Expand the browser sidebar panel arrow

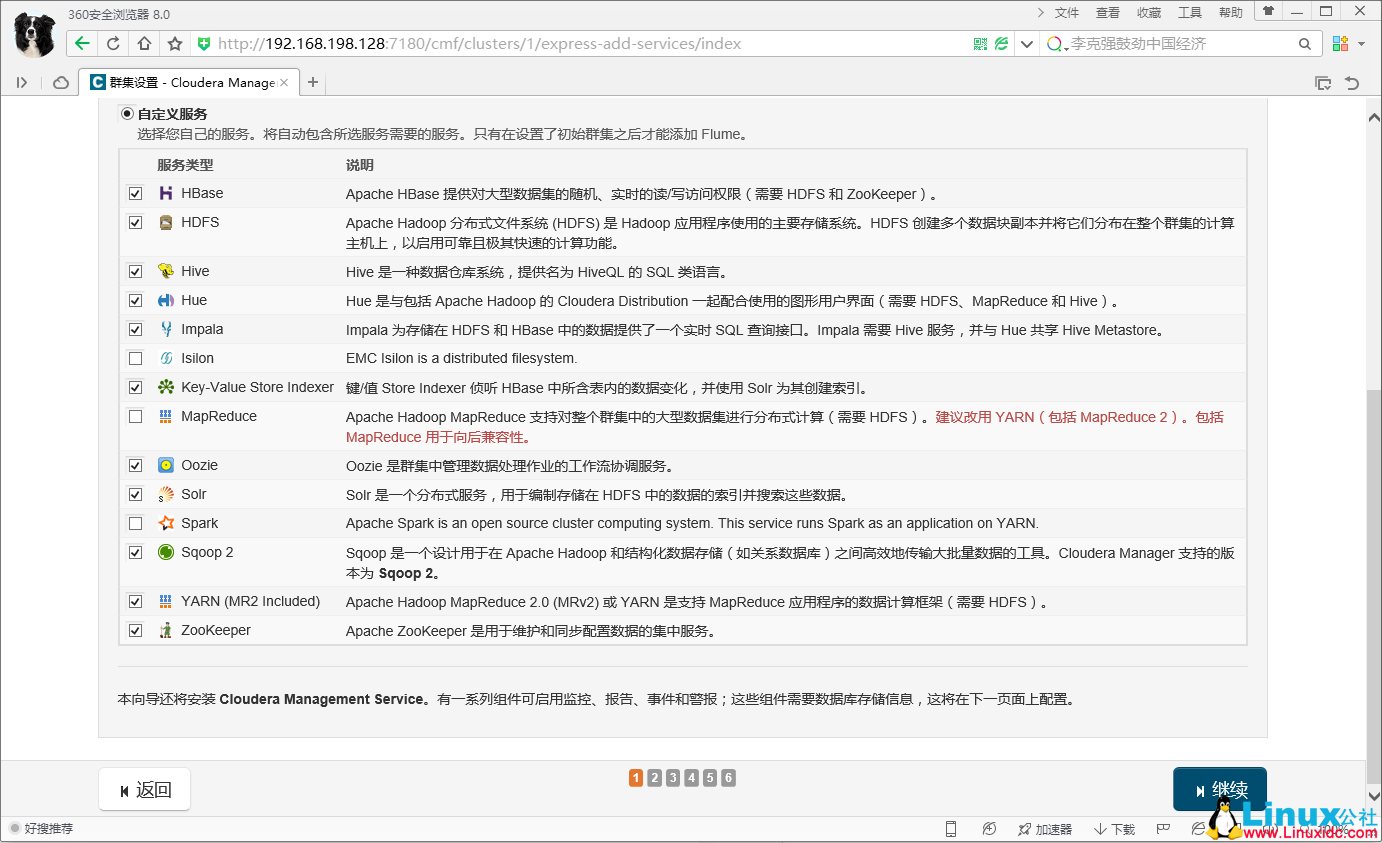point(22,82)
